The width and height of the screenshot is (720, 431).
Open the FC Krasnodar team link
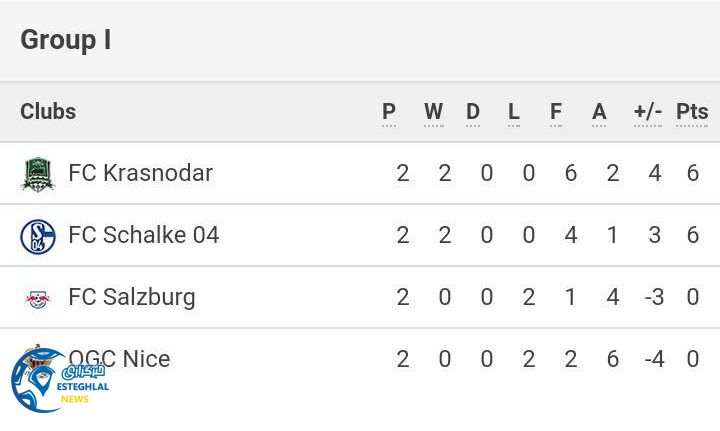(x=140, y=173)
